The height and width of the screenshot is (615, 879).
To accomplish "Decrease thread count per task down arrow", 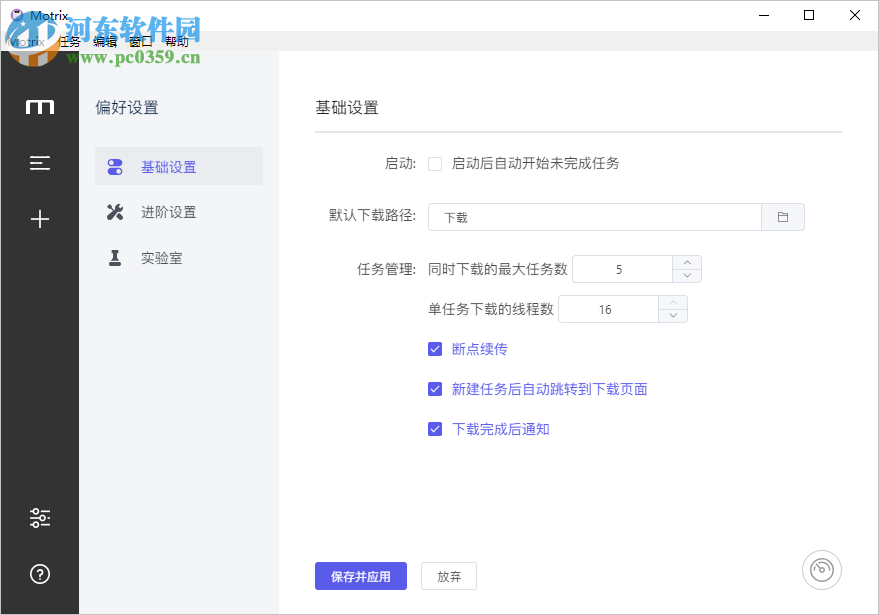I will click(673, 316).
